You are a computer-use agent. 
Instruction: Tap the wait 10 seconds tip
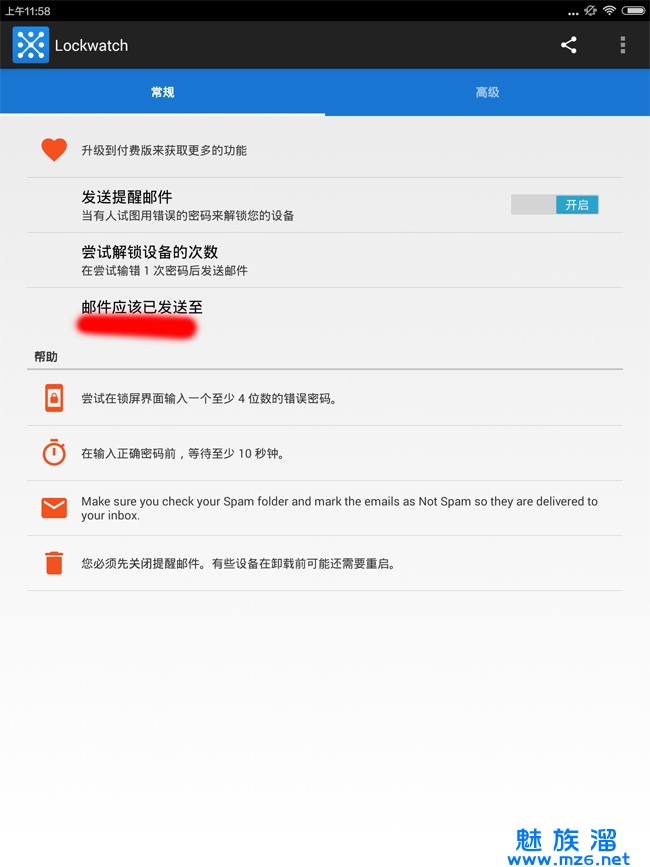(183, 453)
